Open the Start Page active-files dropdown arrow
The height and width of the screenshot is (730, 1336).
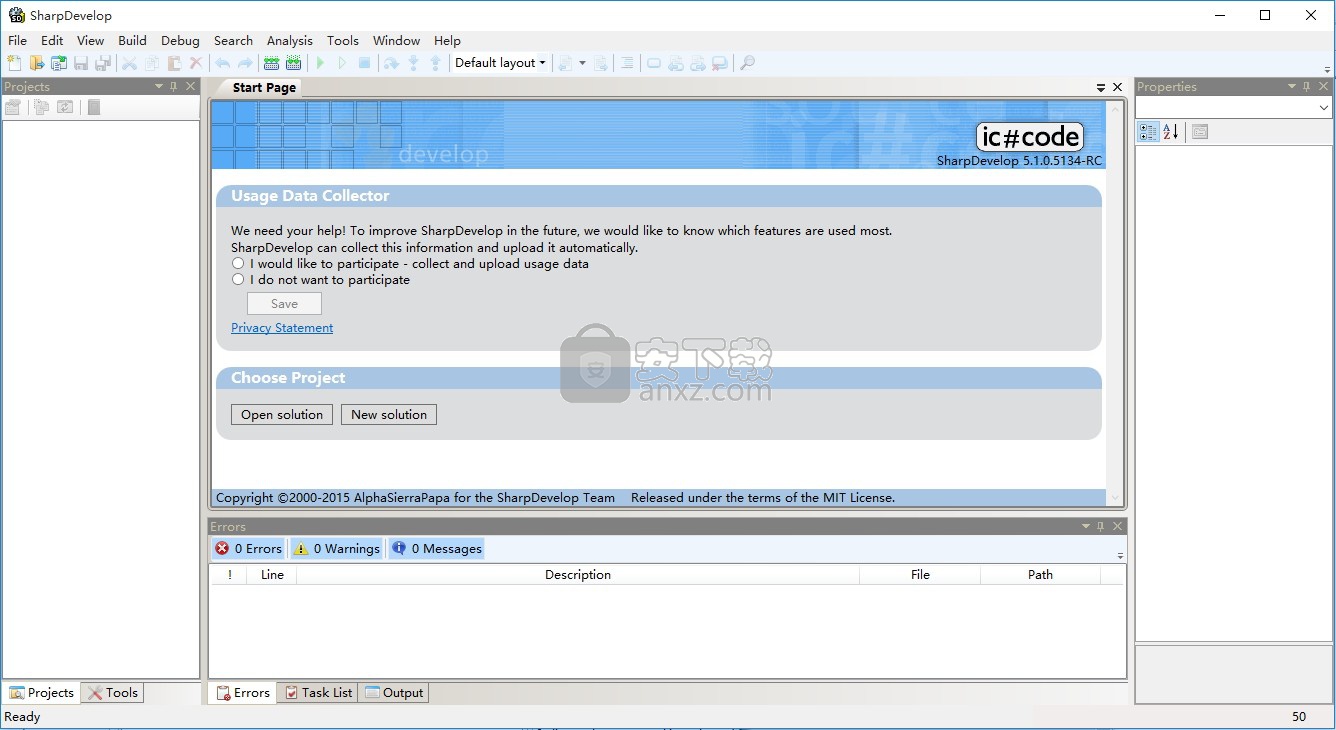click(1101, 88)
